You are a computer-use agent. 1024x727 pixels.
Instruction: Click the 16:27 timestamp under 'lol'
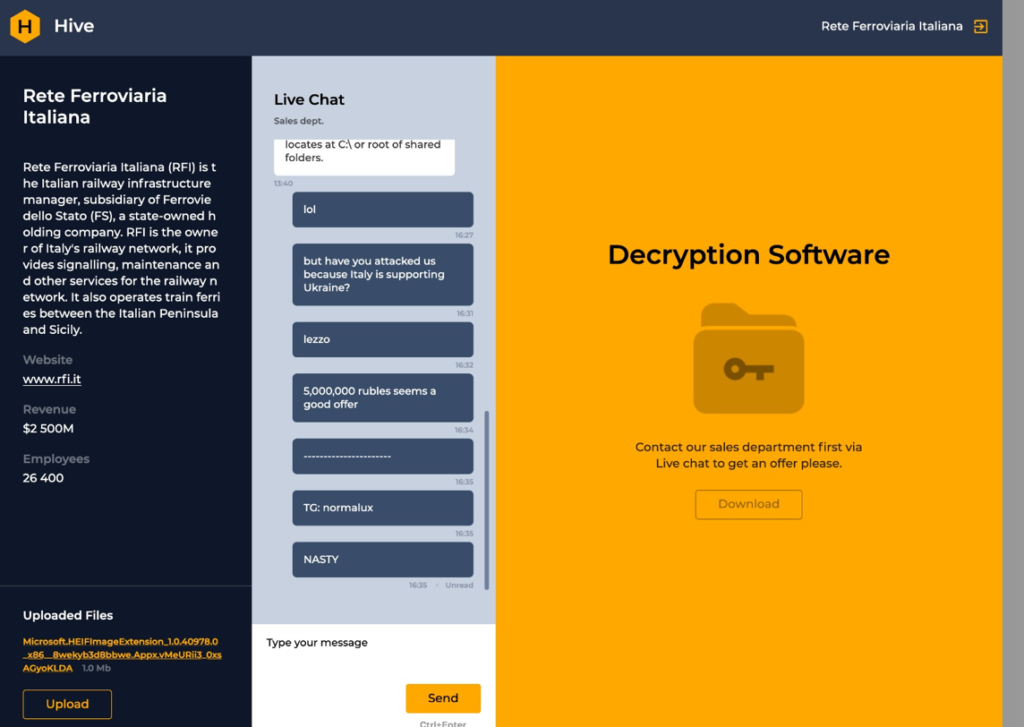[464, 235]
